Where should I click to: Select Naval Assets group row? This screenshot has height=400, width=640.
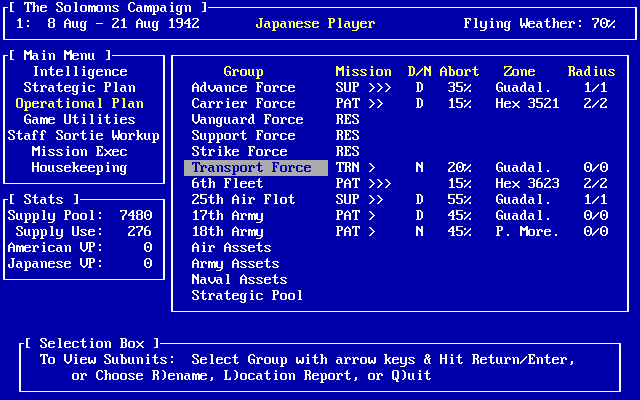click(239, 279)
